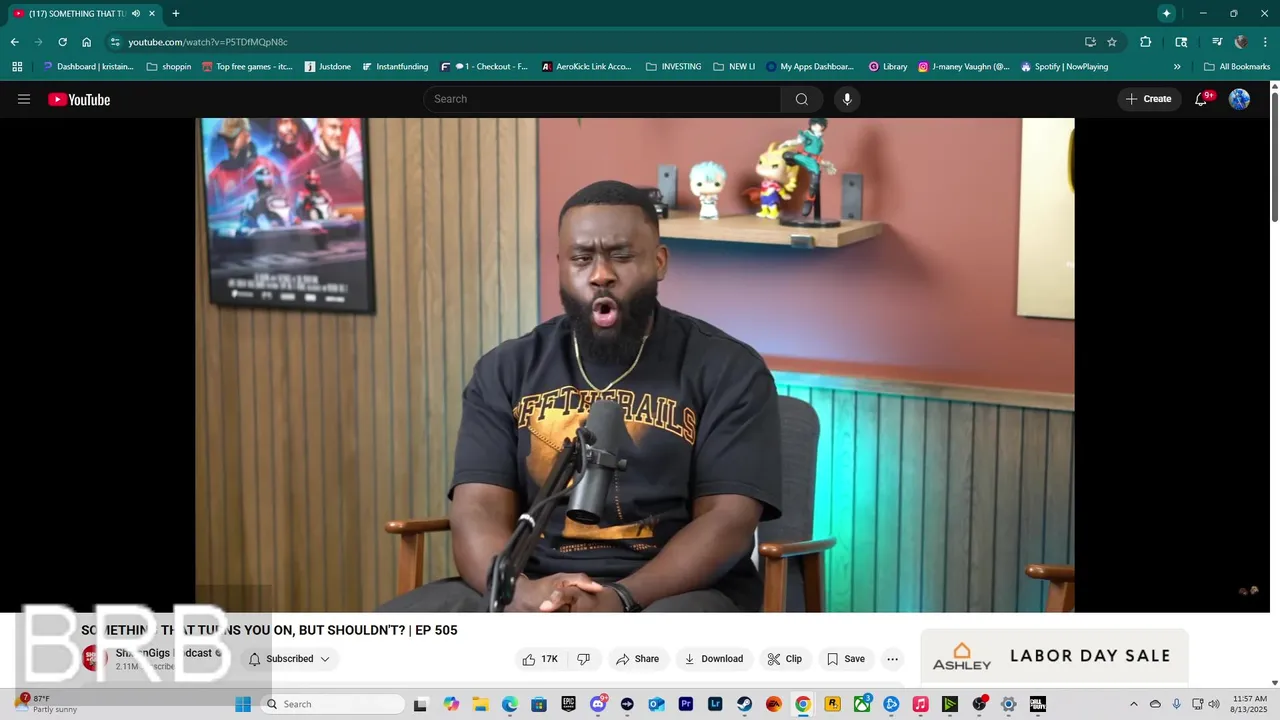The image size is (1280, 720).
Task: Open the weather widget showing 87°F
Action: click(x=47, y=704)
